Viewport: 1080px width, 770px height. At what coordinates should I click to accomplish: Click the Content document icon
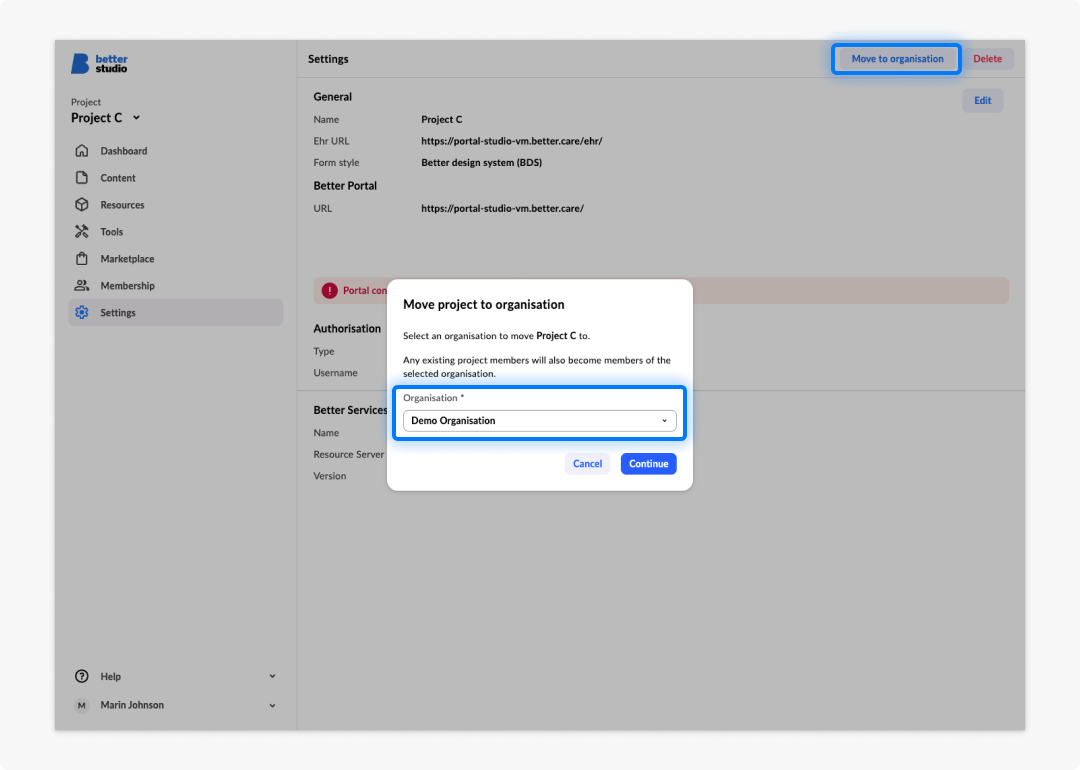[82, 178]
